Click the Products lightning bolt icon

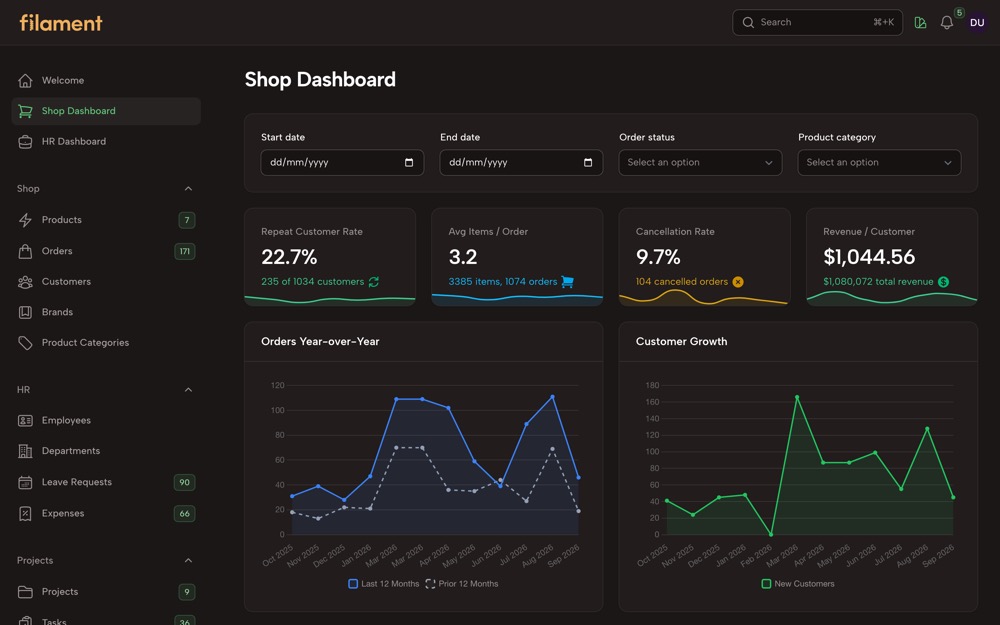point(25,220)
